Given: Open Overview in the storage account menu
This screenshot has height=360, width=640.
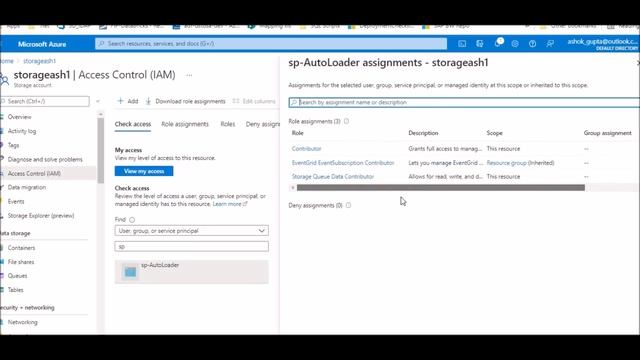Looking at the screenshot, I should click(x=19, y=117).
